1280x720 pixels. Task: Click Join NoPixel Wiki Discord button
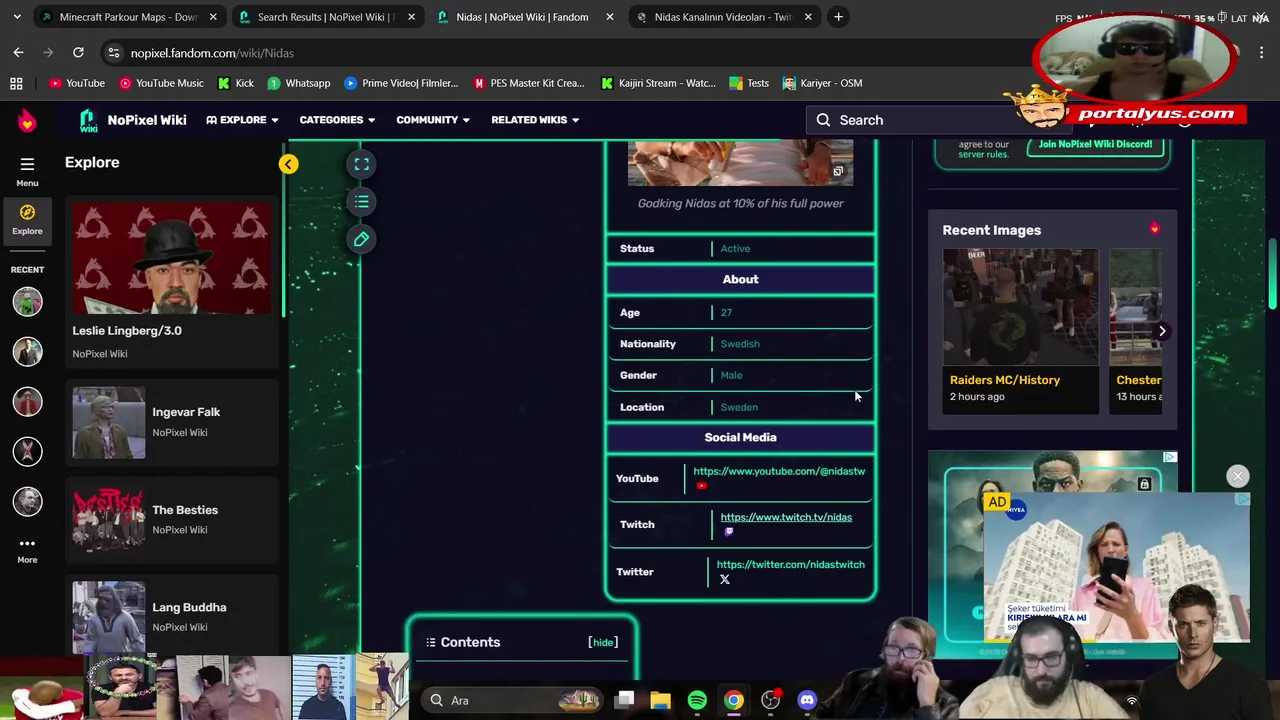click(1095, 145)
